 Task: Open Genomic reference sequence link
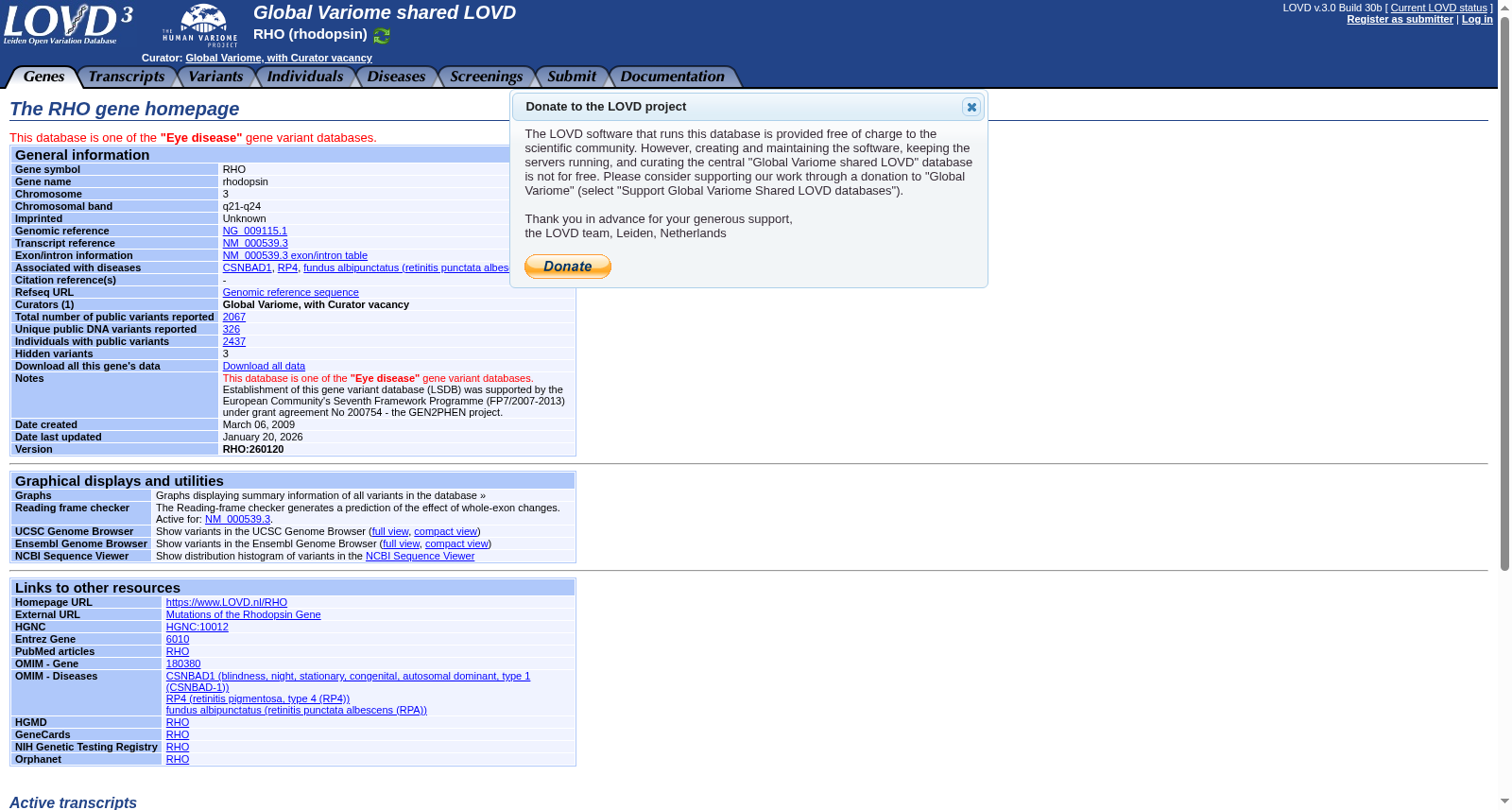click(x=290, y=292)
